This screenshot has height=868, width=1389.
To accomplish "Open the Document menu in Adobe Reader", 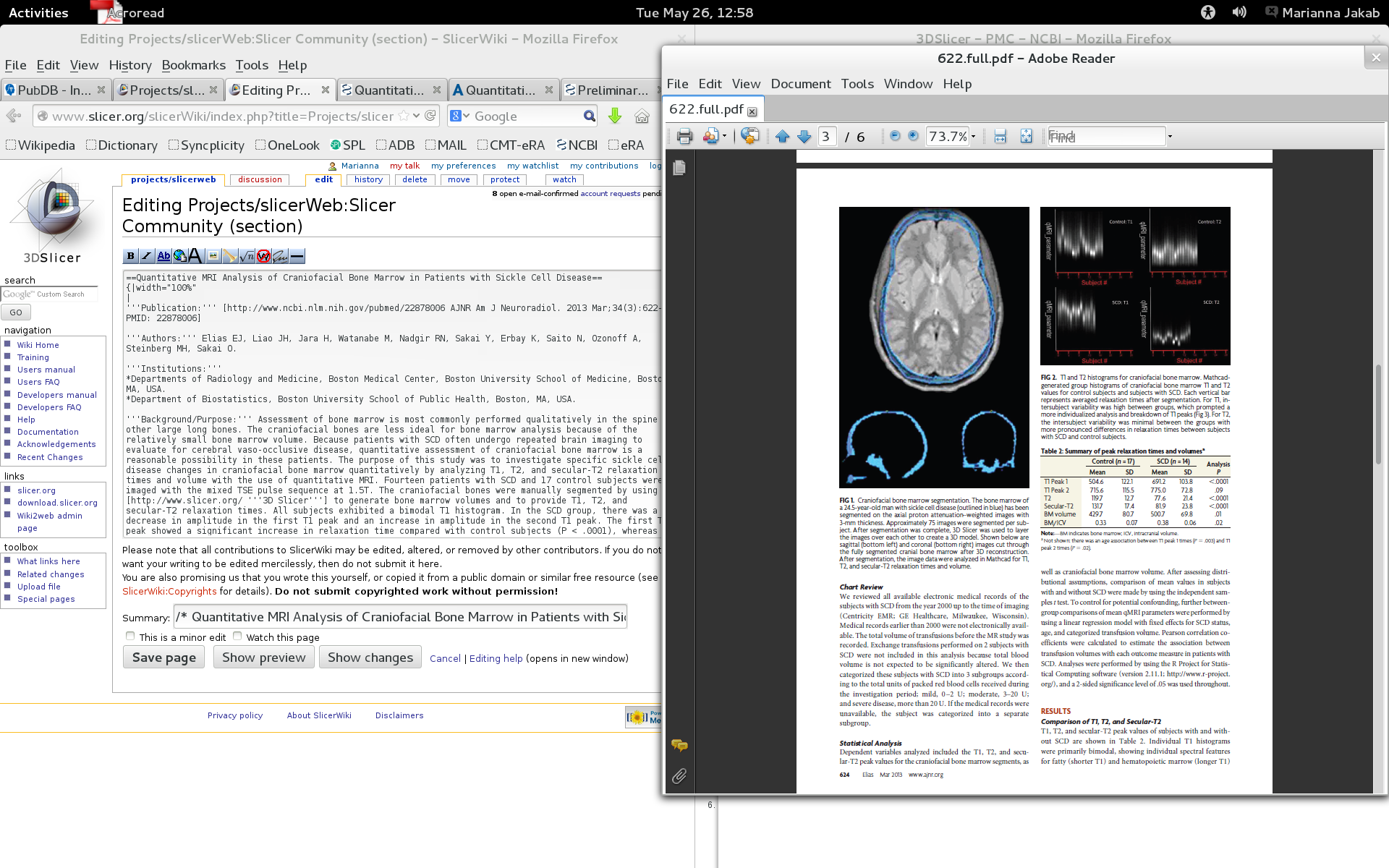I will coord(800,84).
